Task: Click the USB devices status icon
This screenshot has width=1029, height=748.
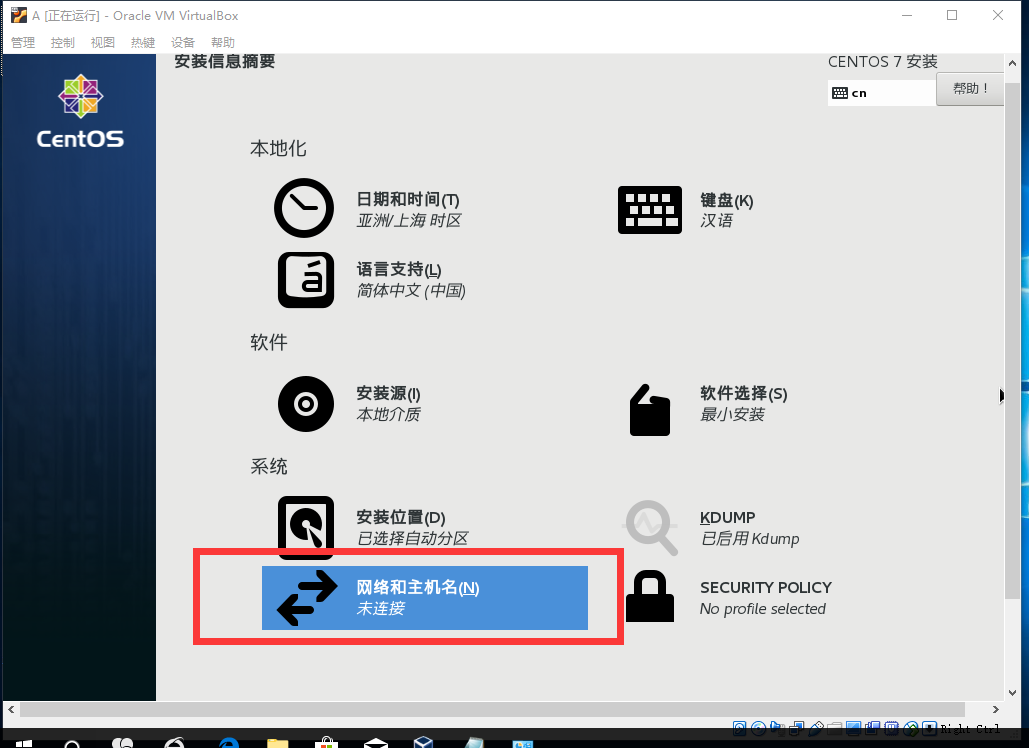Action: (816, 728)
